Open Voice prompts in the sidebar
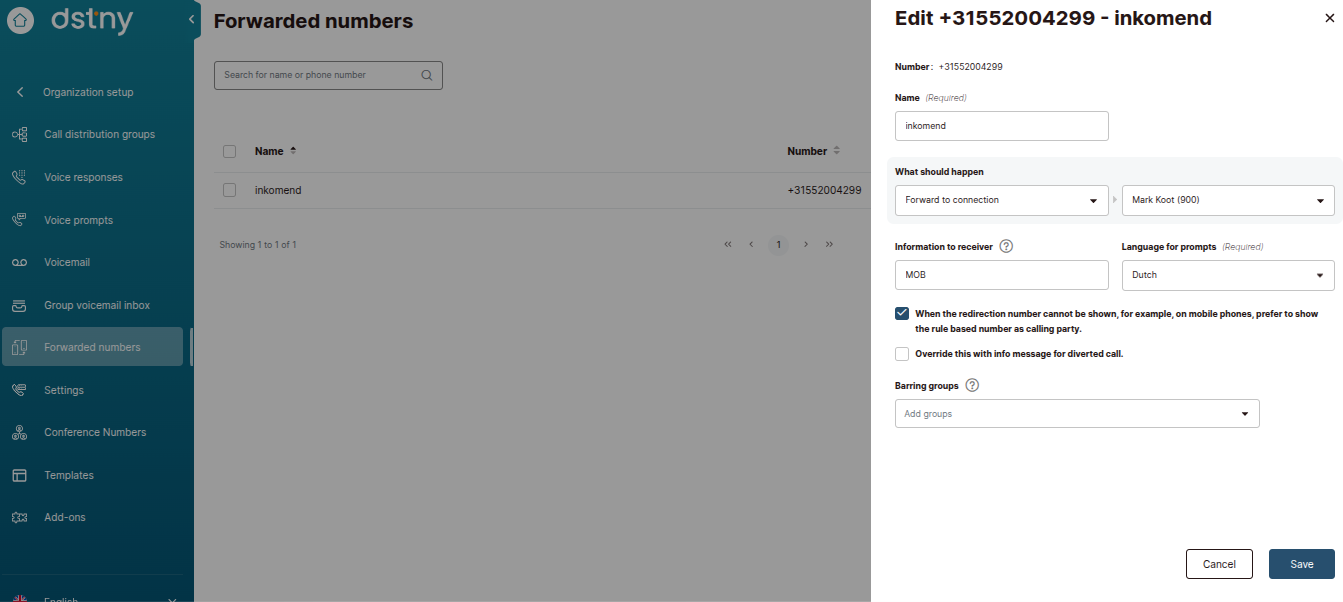Viewport: 1343px width, 602px height. [x=78, y=220]
